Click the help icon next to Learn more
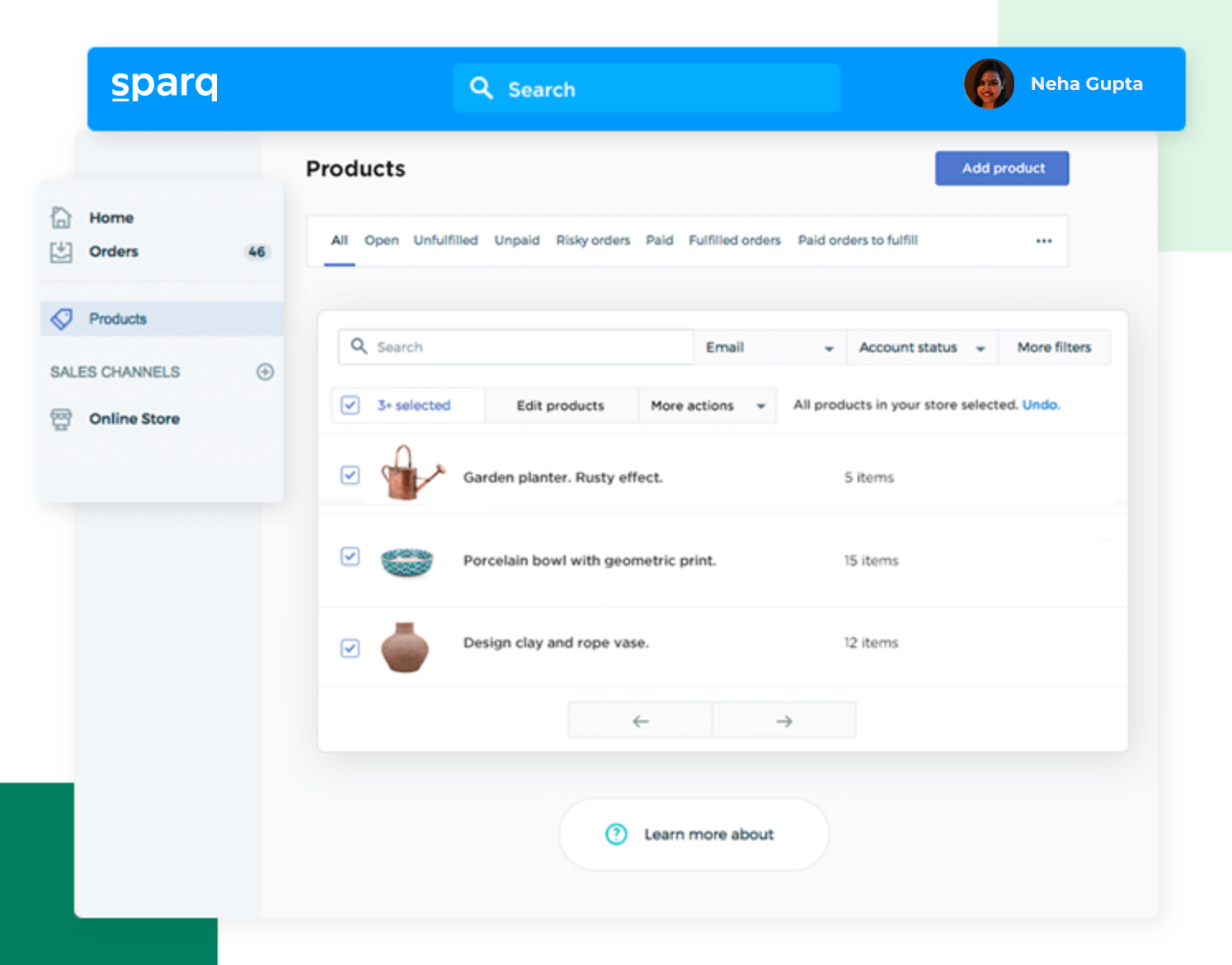This screenshot has height=965, width=1232. 616,834
